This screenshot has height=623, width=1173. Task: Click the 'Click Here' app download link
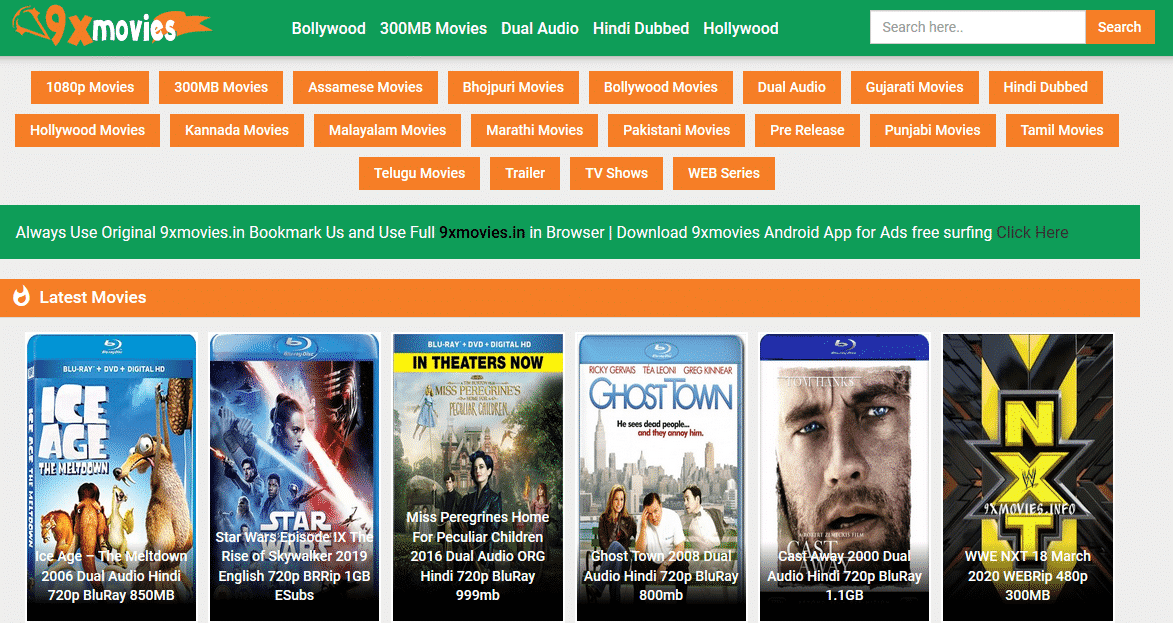pyautogui.click(x=1032, y=233)
